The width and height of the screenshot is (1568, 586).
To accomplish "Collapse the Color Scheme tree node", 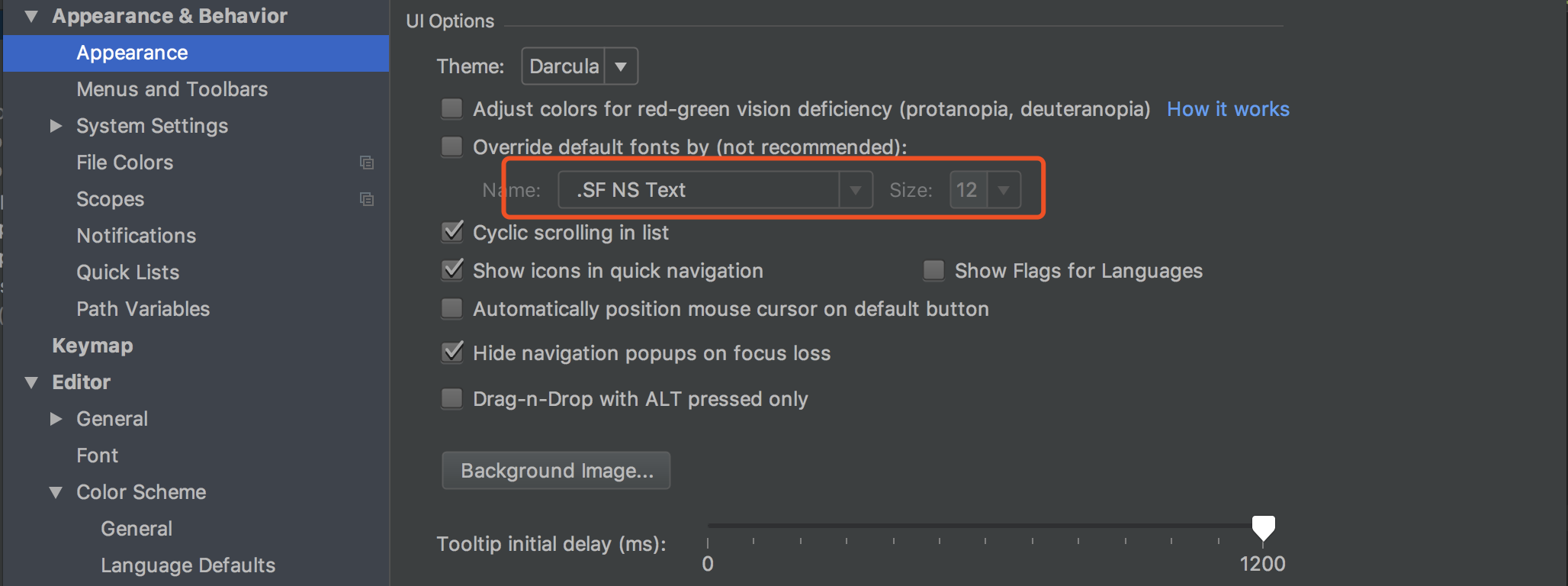I will click(x=56, y=492).
